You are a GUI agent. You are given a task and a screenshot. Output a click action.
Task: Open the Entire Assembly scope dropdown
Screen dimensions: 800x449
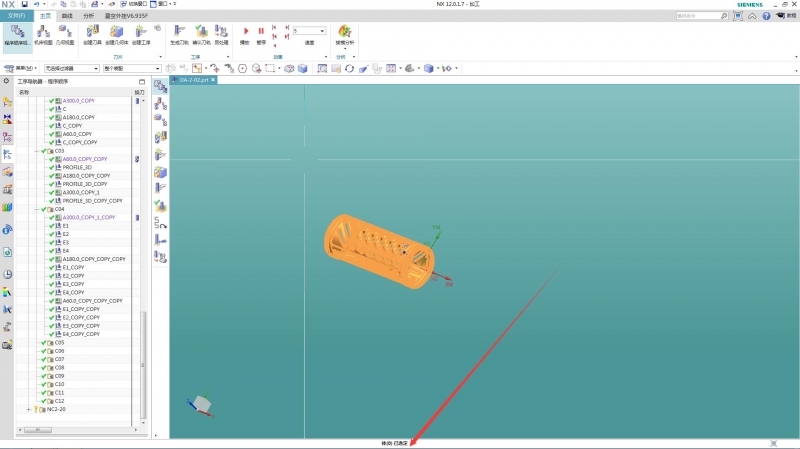pyautogui.click(x=132, y=68)
